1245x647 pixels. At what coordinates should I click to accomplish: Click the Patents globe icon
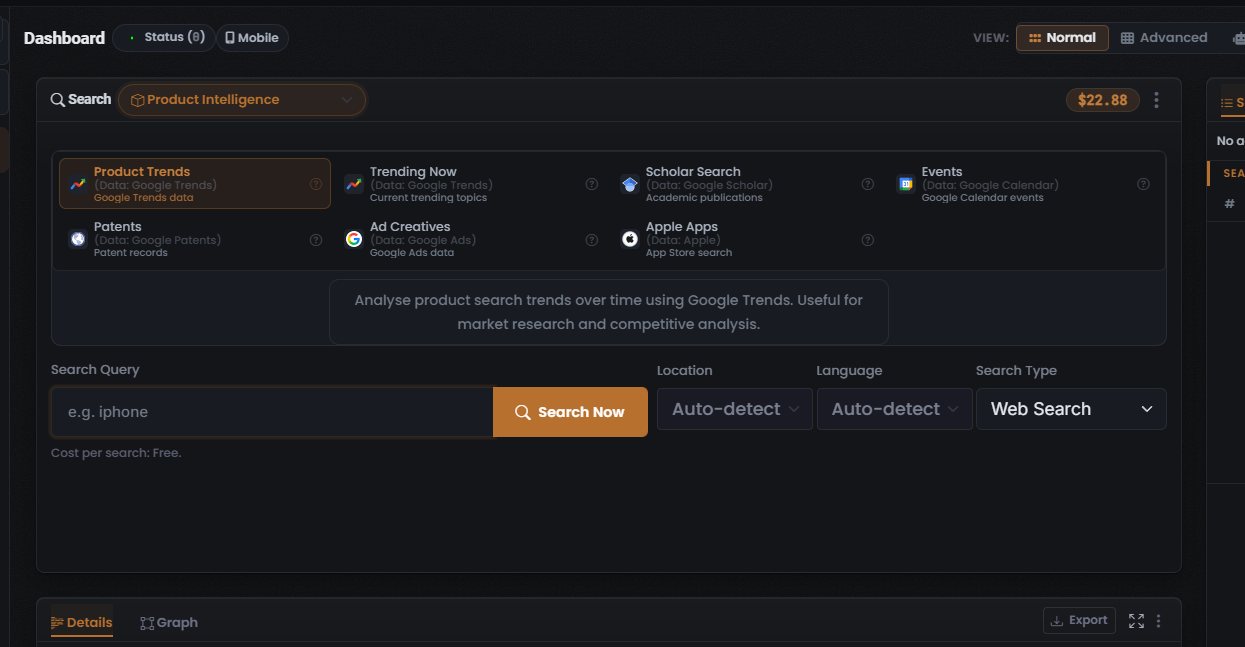click(77, 239)
